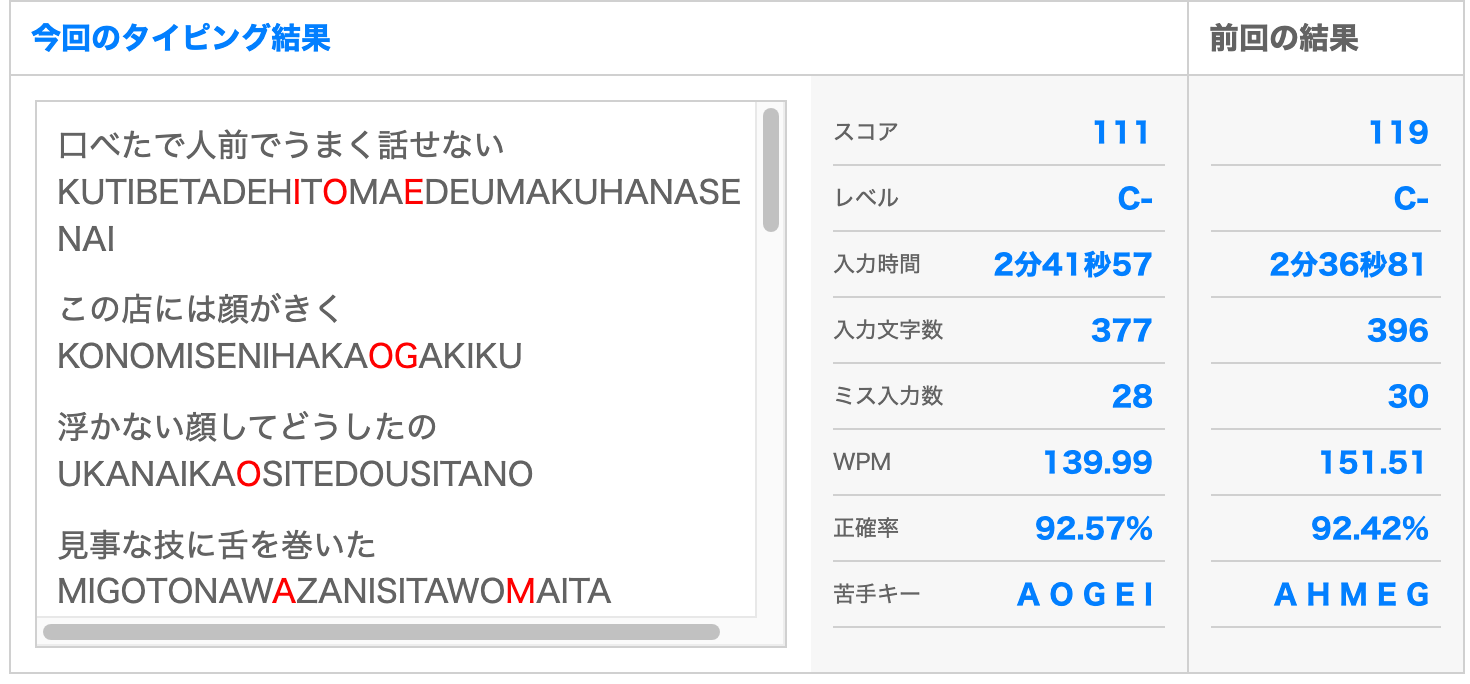Click the romaji line KONOMISENIHAKAOGAKIKU
1470x684 pixels.
point(289,356)
